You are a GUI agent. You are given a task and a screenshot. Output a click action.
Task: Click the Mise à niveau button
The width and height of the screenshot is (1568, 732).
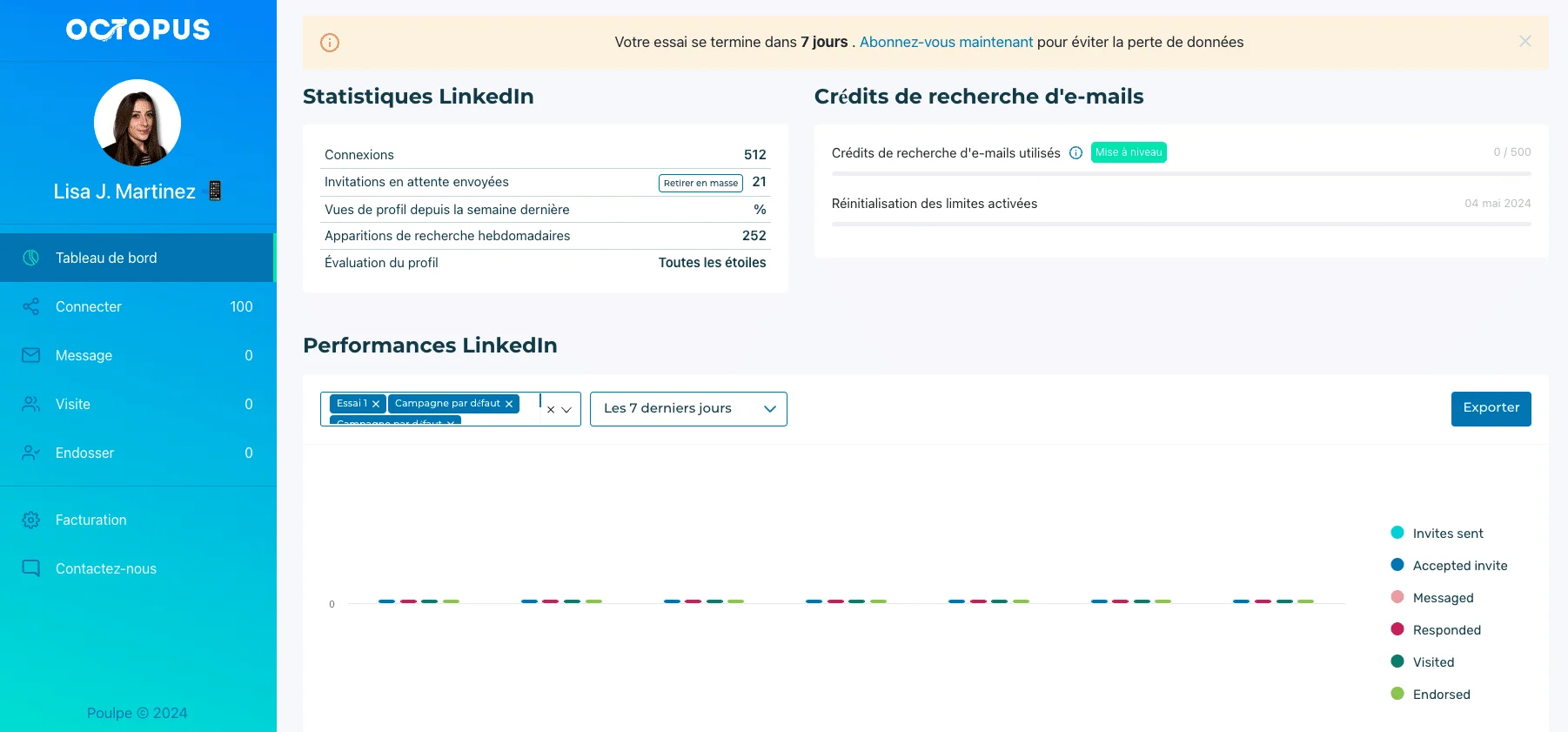(x=1129, y=152)
